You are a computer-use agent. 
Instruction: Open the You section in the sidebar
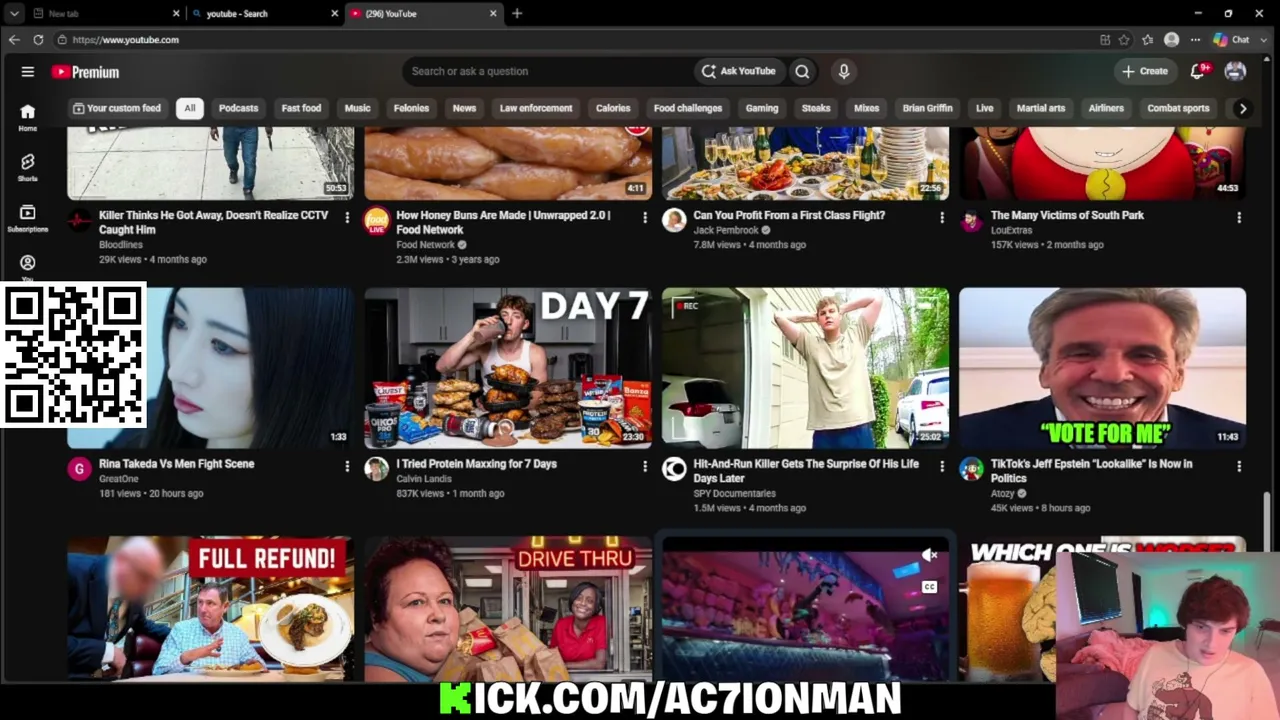pyautogui.click(x=27, y=266)
